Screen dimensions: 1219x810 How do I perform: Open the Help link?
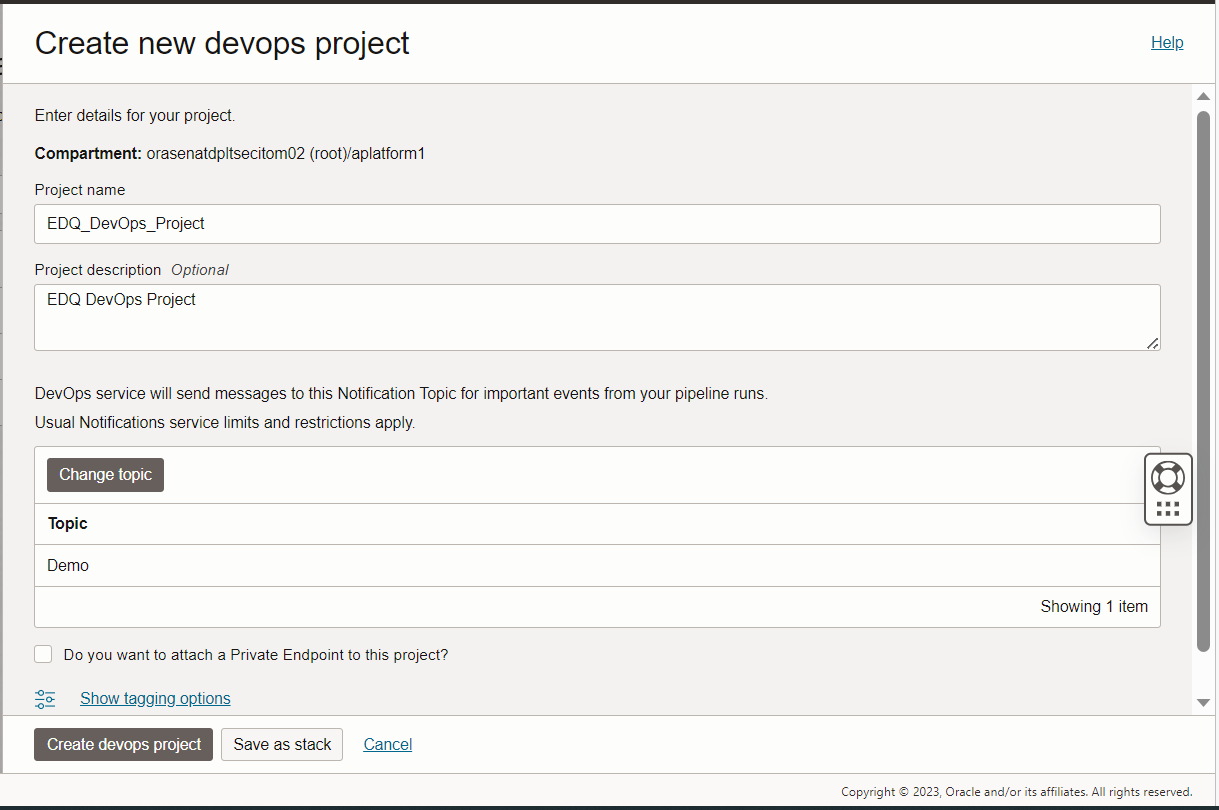1167,42
